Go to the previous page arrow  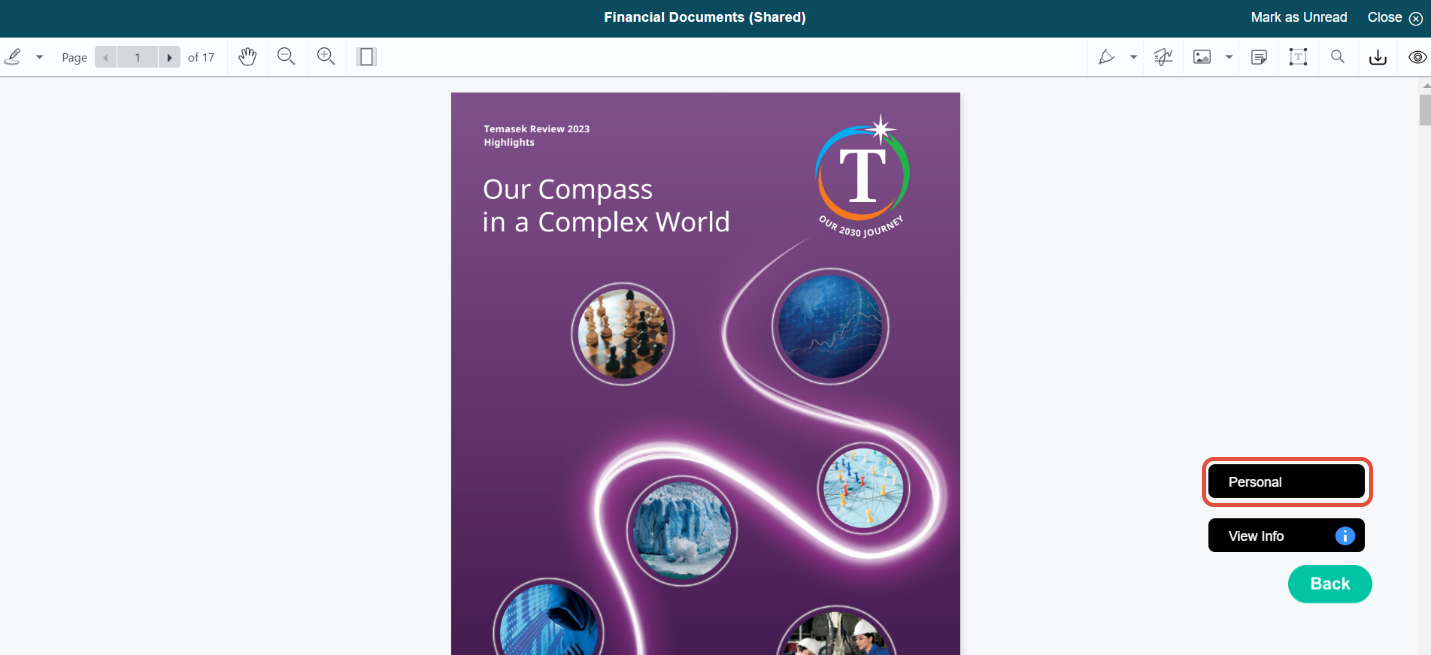point(106,57)
